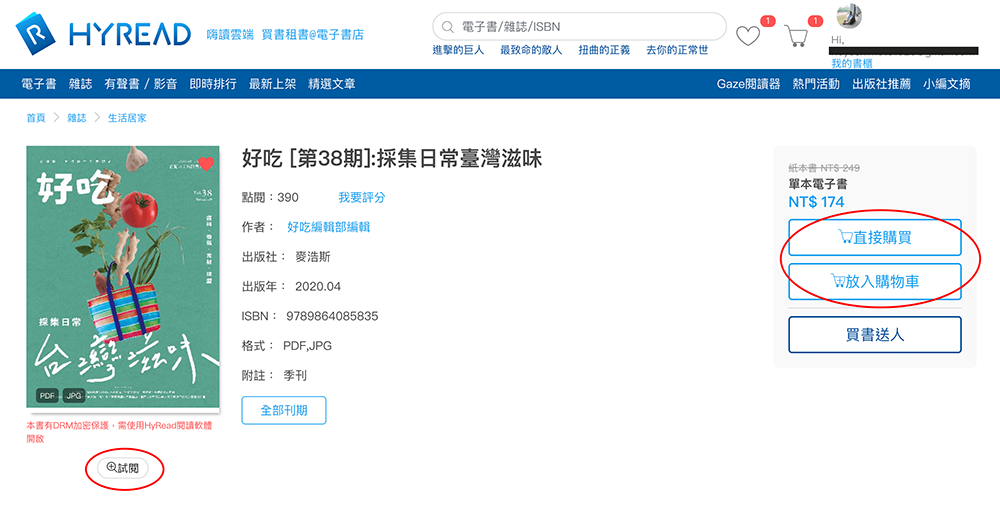Click the user profile avatar
Image resolution: width=1000 pixels, height=512 pixels.
[849, 16]
